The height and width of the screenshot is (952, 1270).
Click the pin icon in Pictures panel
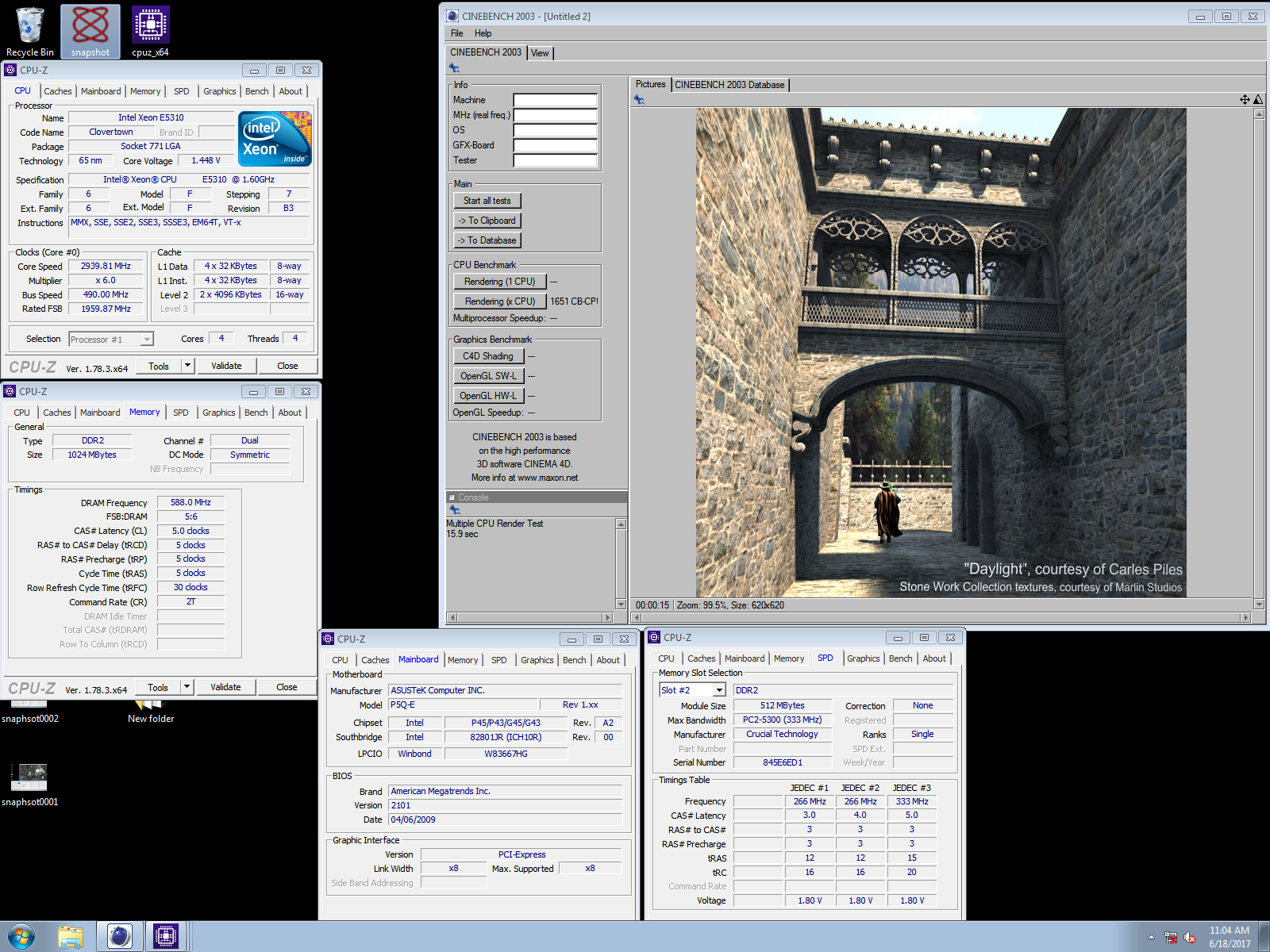pyautogui.click(x=639, y=100)
